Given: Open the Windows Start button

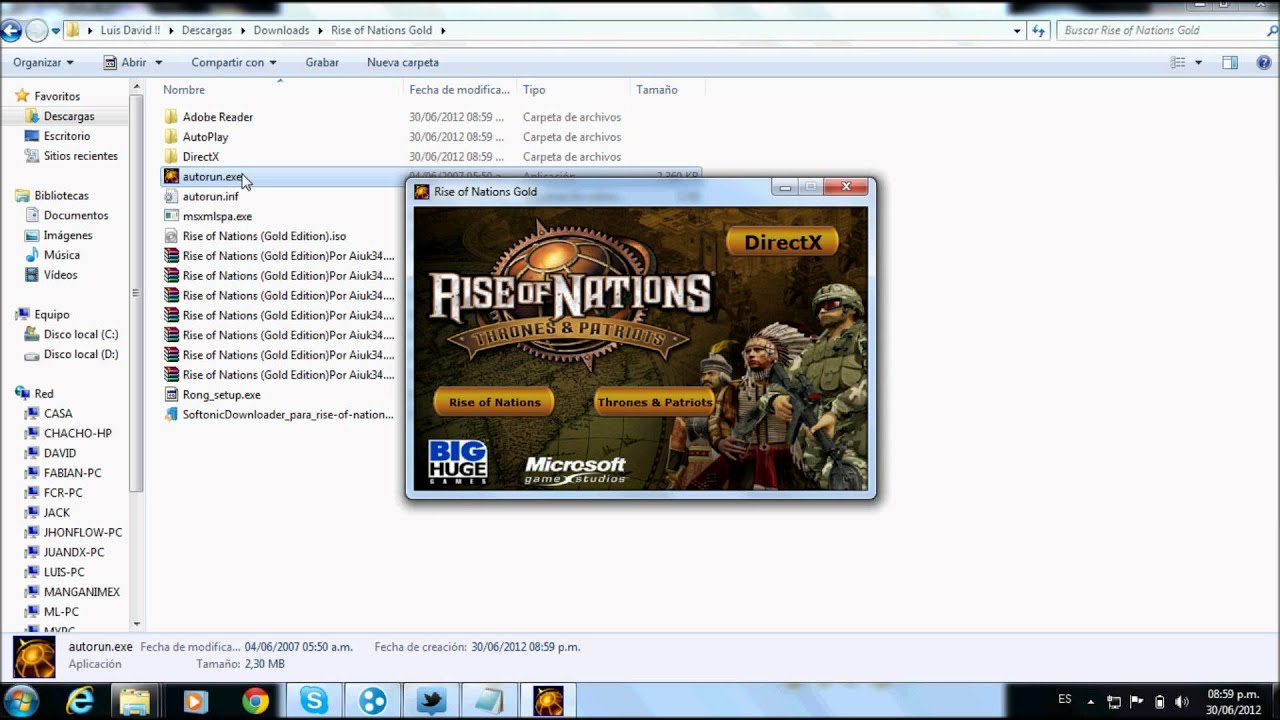Looking at the screenshot, I should pos(22,700).
